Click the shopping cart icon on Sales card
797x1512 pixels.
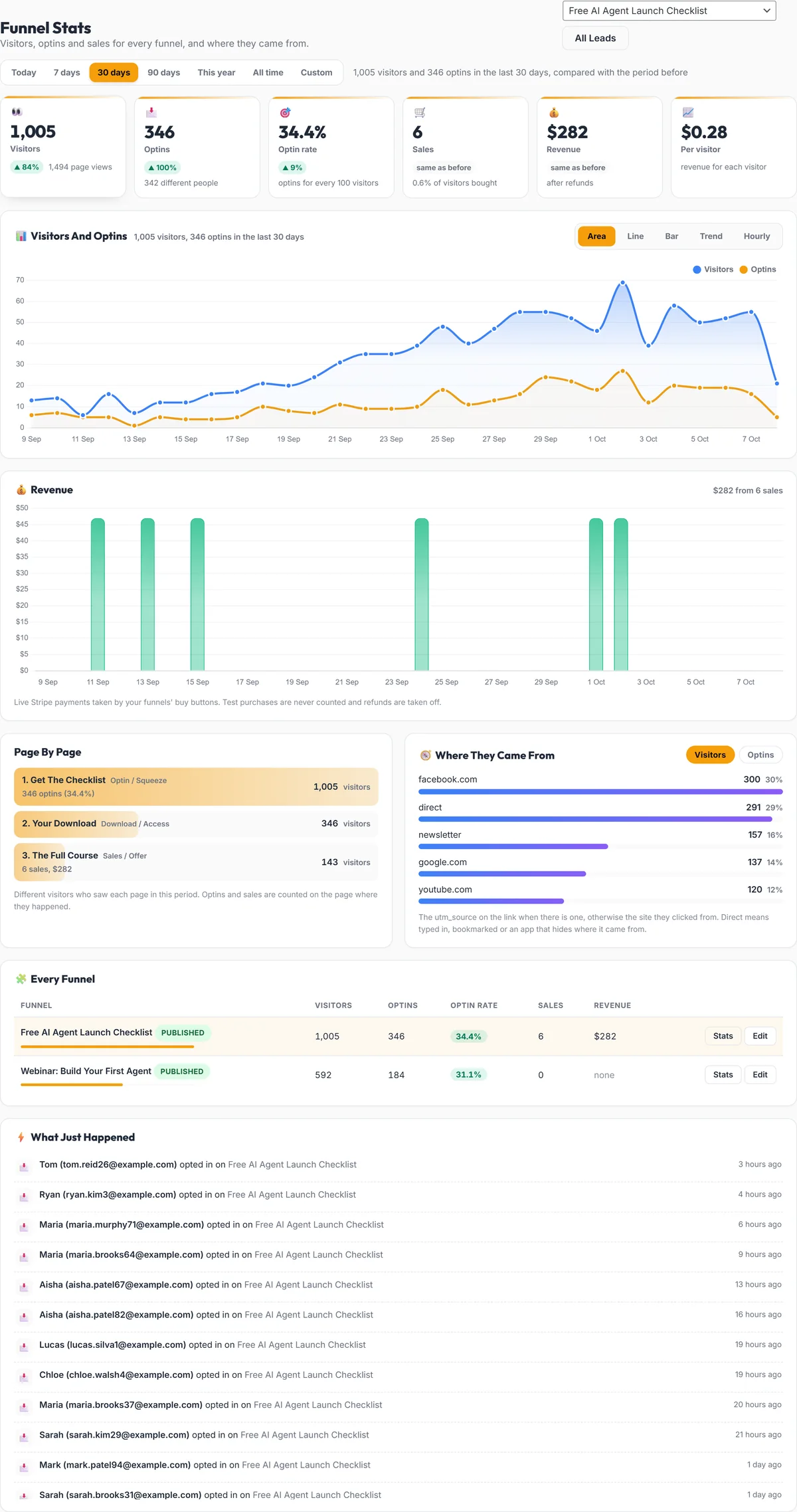[419, 112]
